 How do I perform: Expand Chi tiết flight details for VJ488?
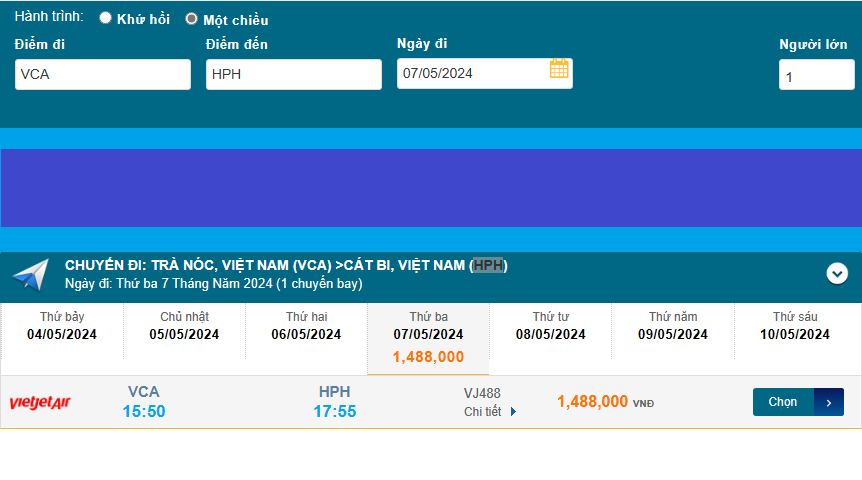(x=483, y=411)
